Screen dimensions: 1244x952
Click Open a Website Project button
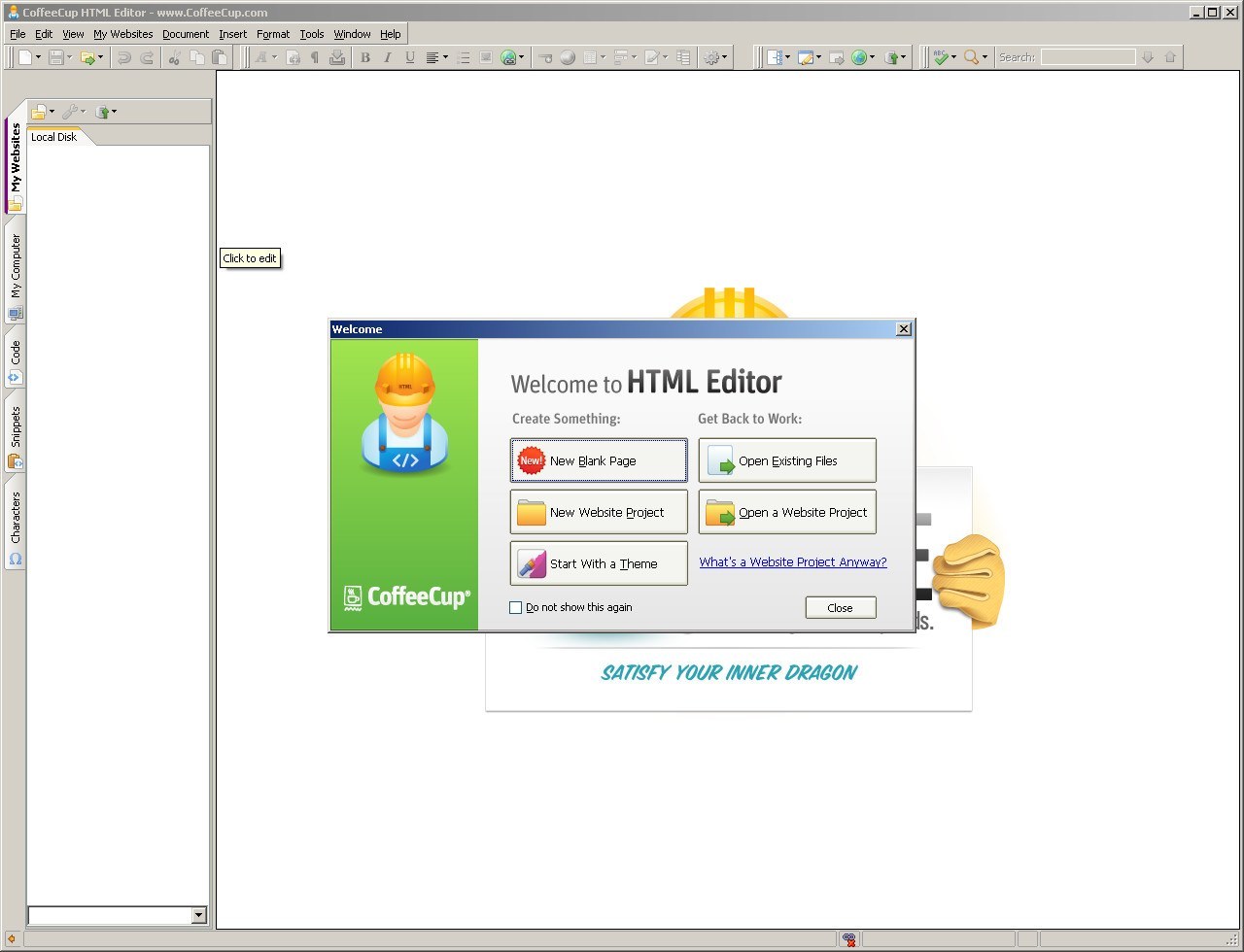[x=787, y=512]
